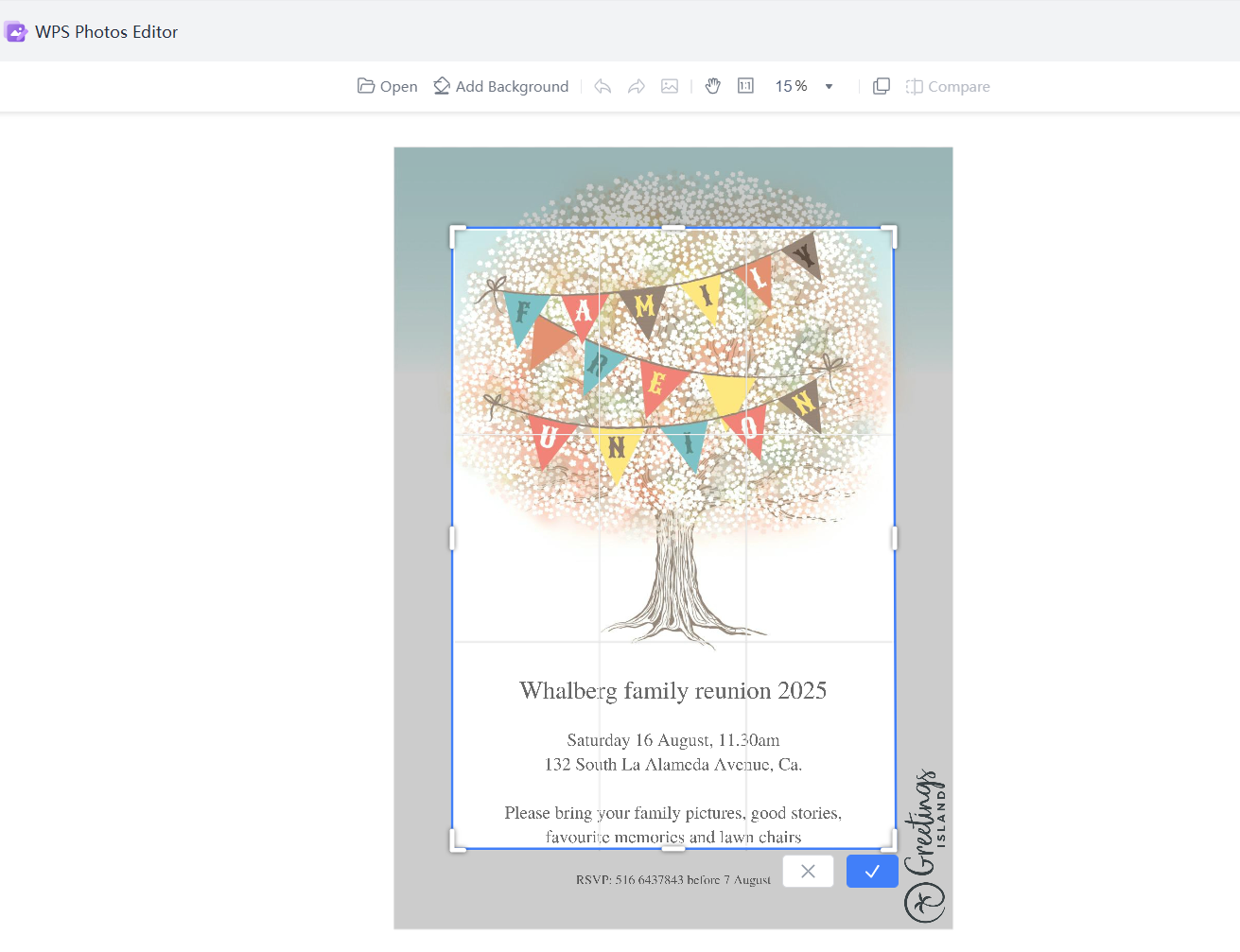Click the Add Background label
Viewport: 1240px width, 952px height.
pyautogui.click(x=512, y=85)
